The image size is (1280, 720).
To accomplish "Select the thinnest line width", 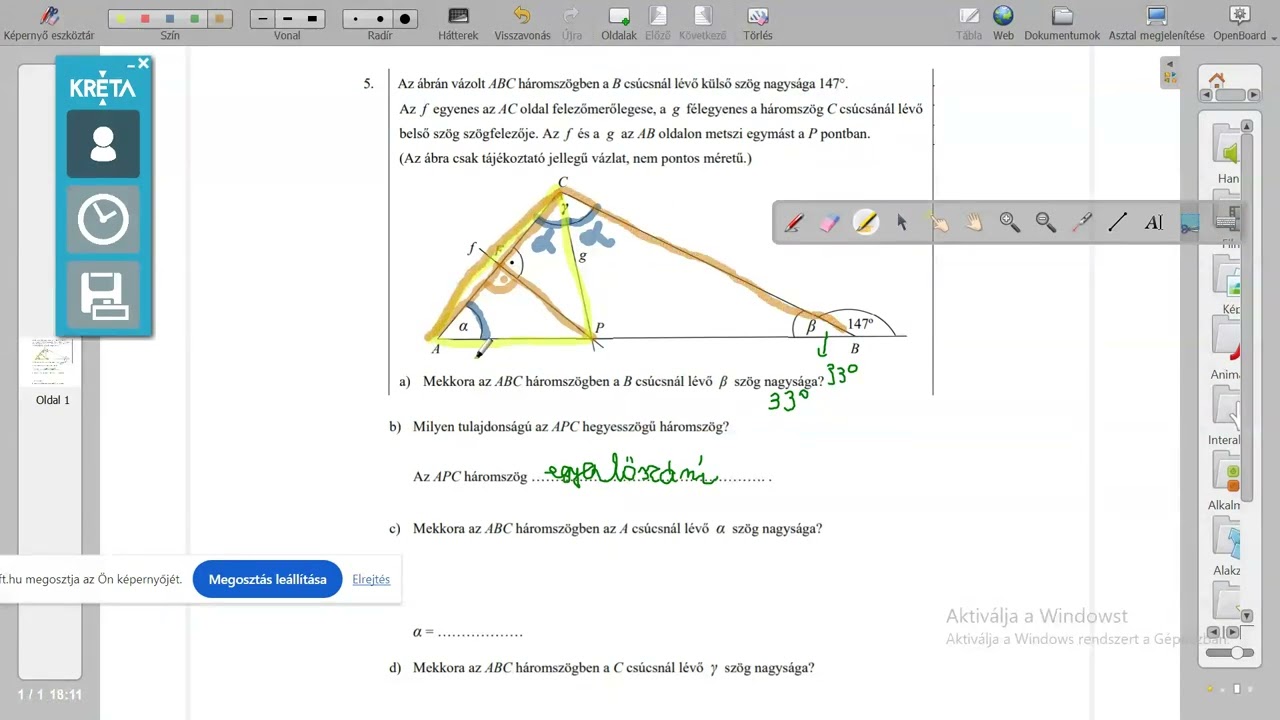I will tap(263, 19).
